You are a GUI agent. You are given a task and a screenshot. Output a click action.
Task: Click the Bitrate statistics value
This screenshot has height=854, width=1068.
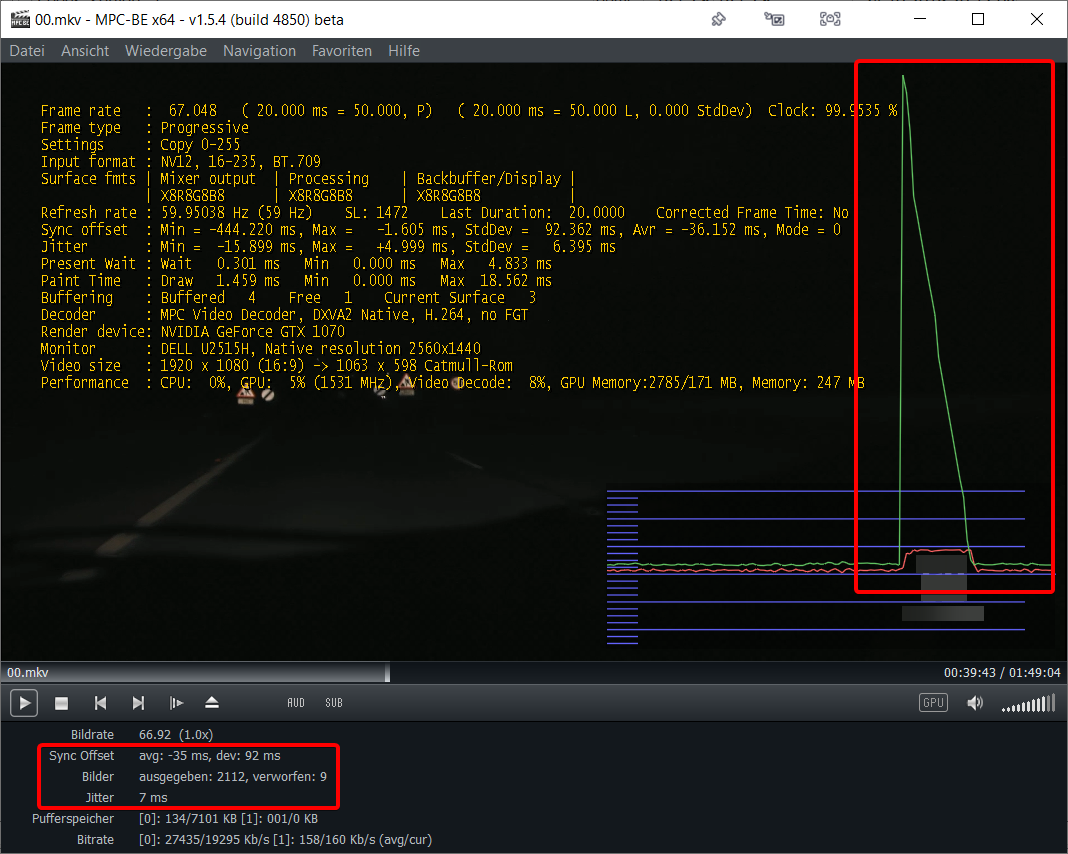tap(285, 840)
